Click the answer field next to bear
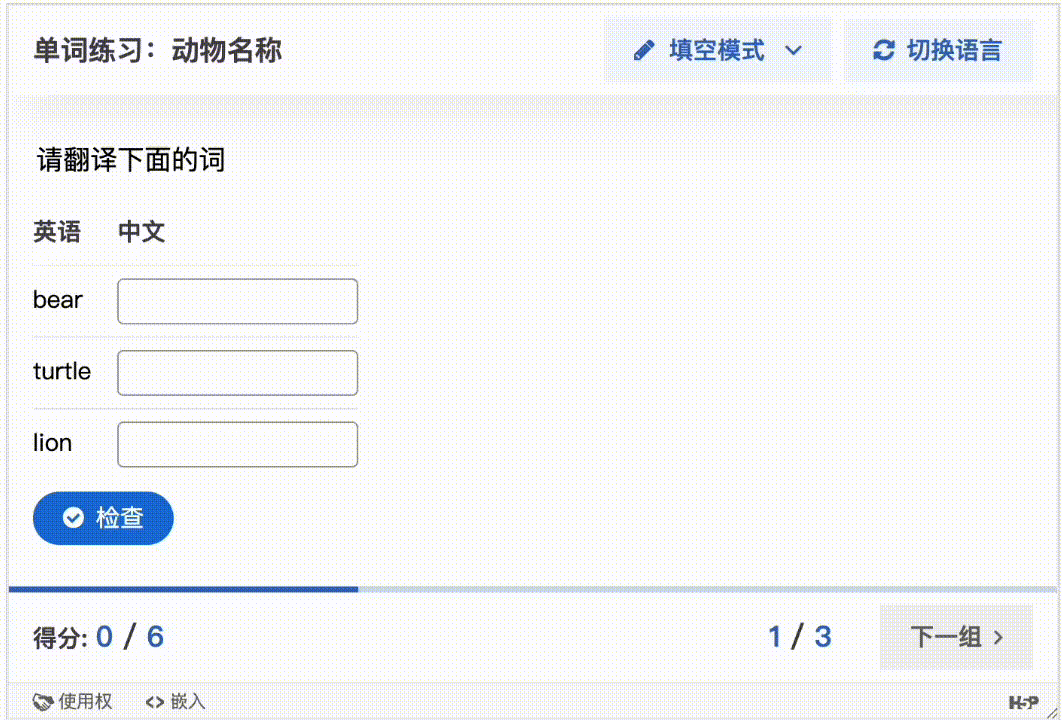 click(237, 300)
